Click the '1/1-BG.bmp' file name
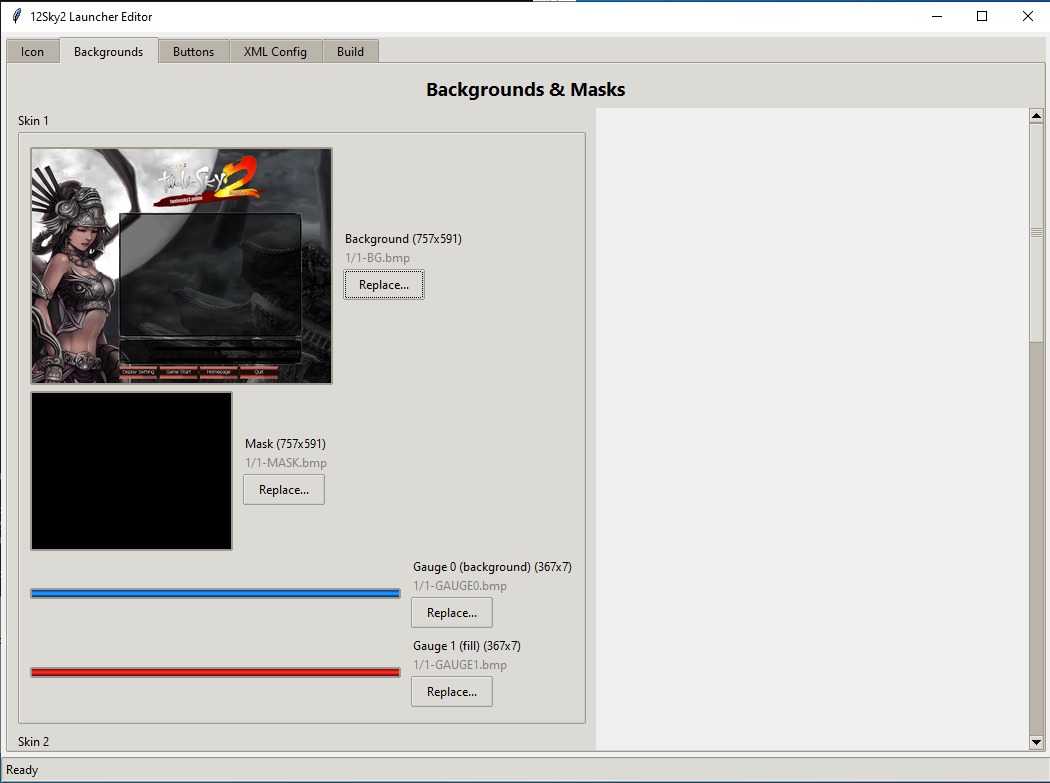Image resolution: width=1050 pixels, height=783 pixels. click(378, 258)
